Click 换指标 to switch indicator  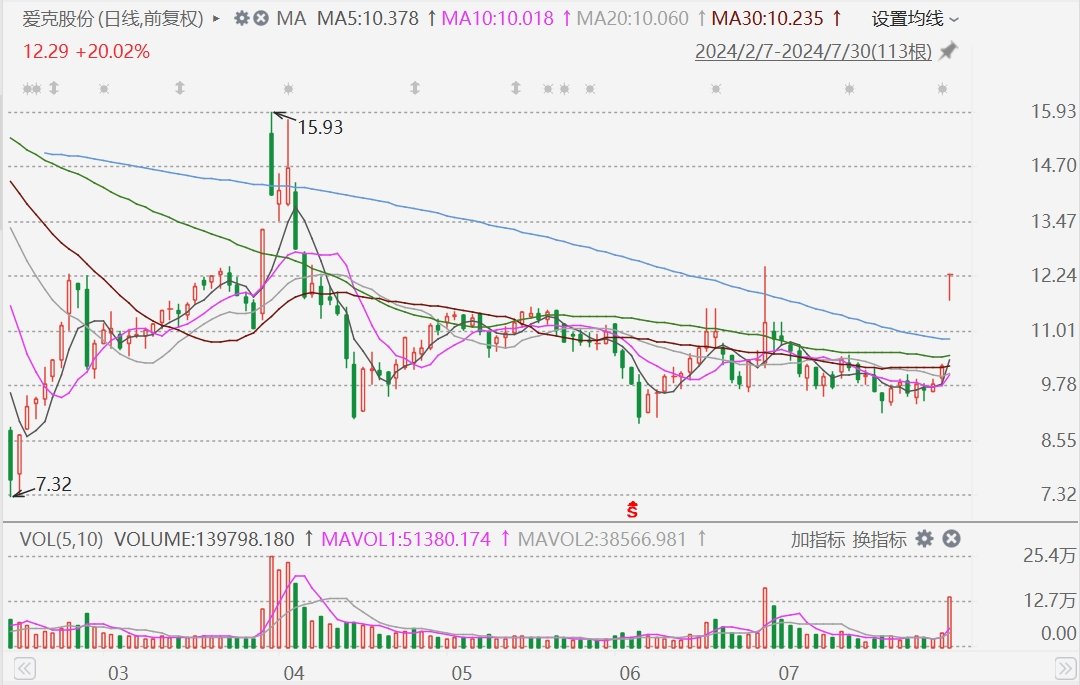point(879,540)
